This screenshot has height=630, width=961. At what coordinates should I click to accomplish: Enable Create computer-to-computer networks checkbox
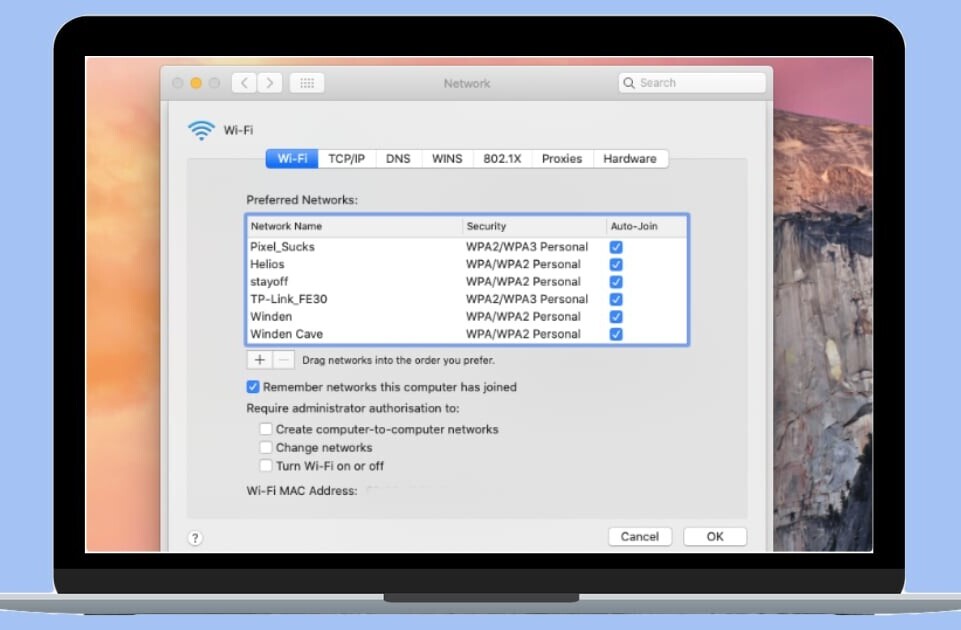pyautogui.click(x=266, y=429)
